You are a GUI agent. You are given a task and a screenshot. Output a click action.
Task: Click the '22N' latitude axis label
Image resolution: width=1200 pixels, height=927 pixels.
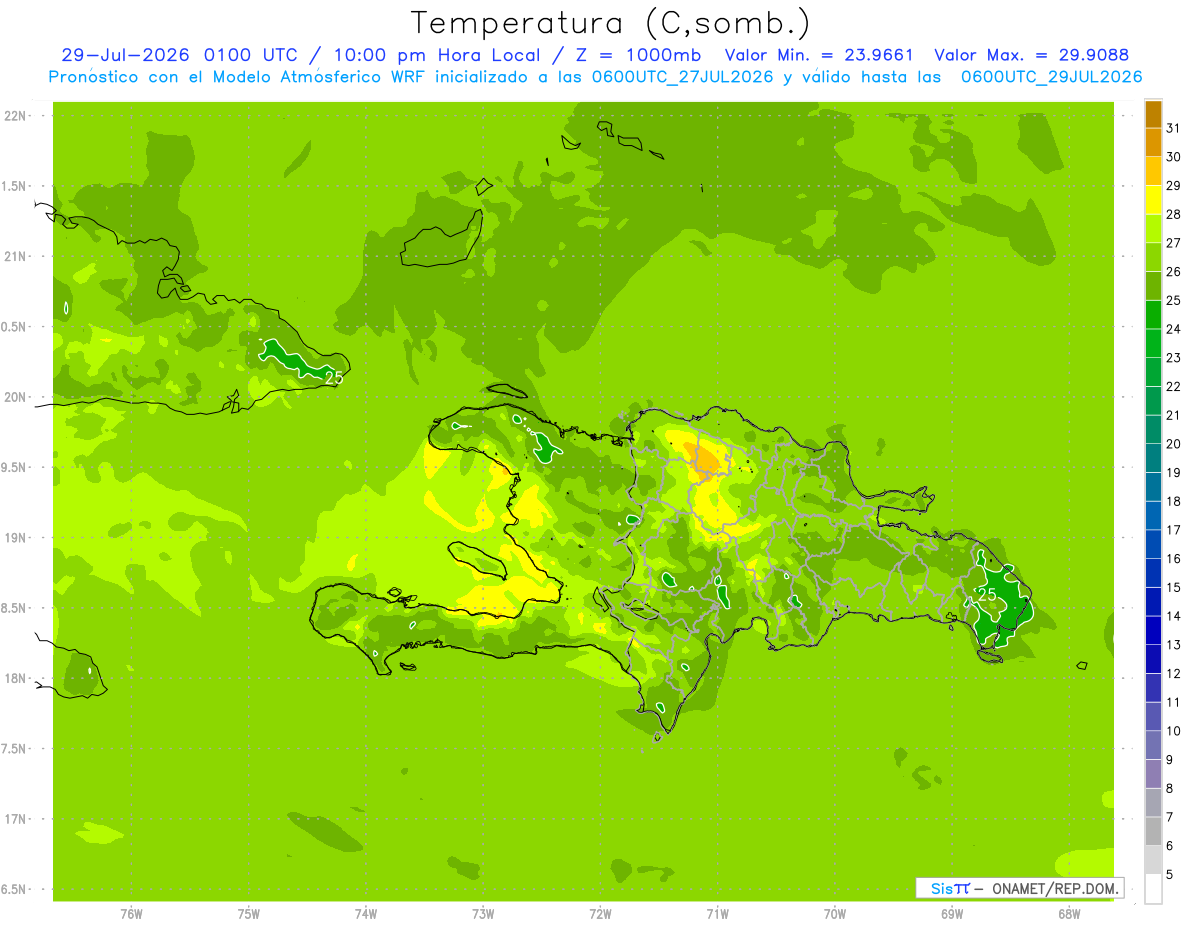(x=17, y=116)
